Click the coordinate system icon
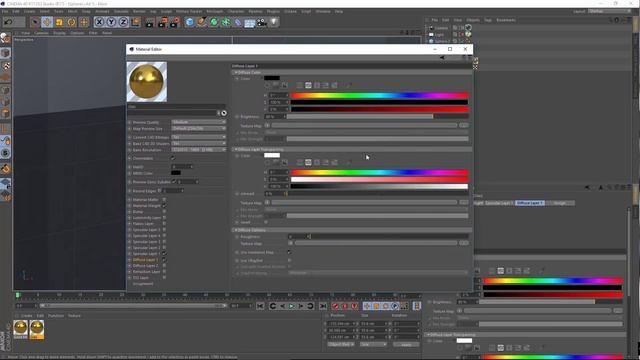The height and width of the screenshot is (360, 640). [x=136, y=22]
